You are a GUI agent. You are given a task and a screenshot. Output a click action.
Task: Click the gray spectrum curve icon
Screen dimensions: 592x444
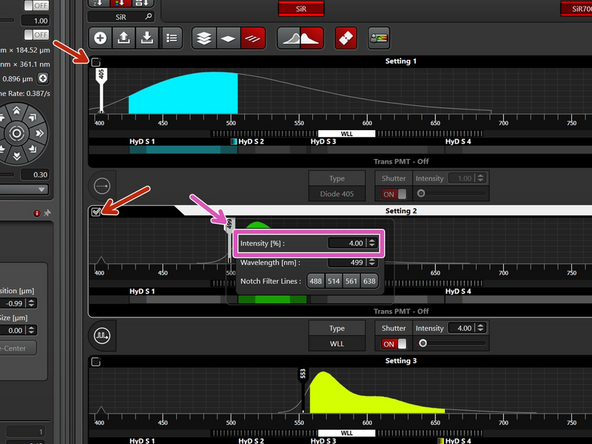289,38
